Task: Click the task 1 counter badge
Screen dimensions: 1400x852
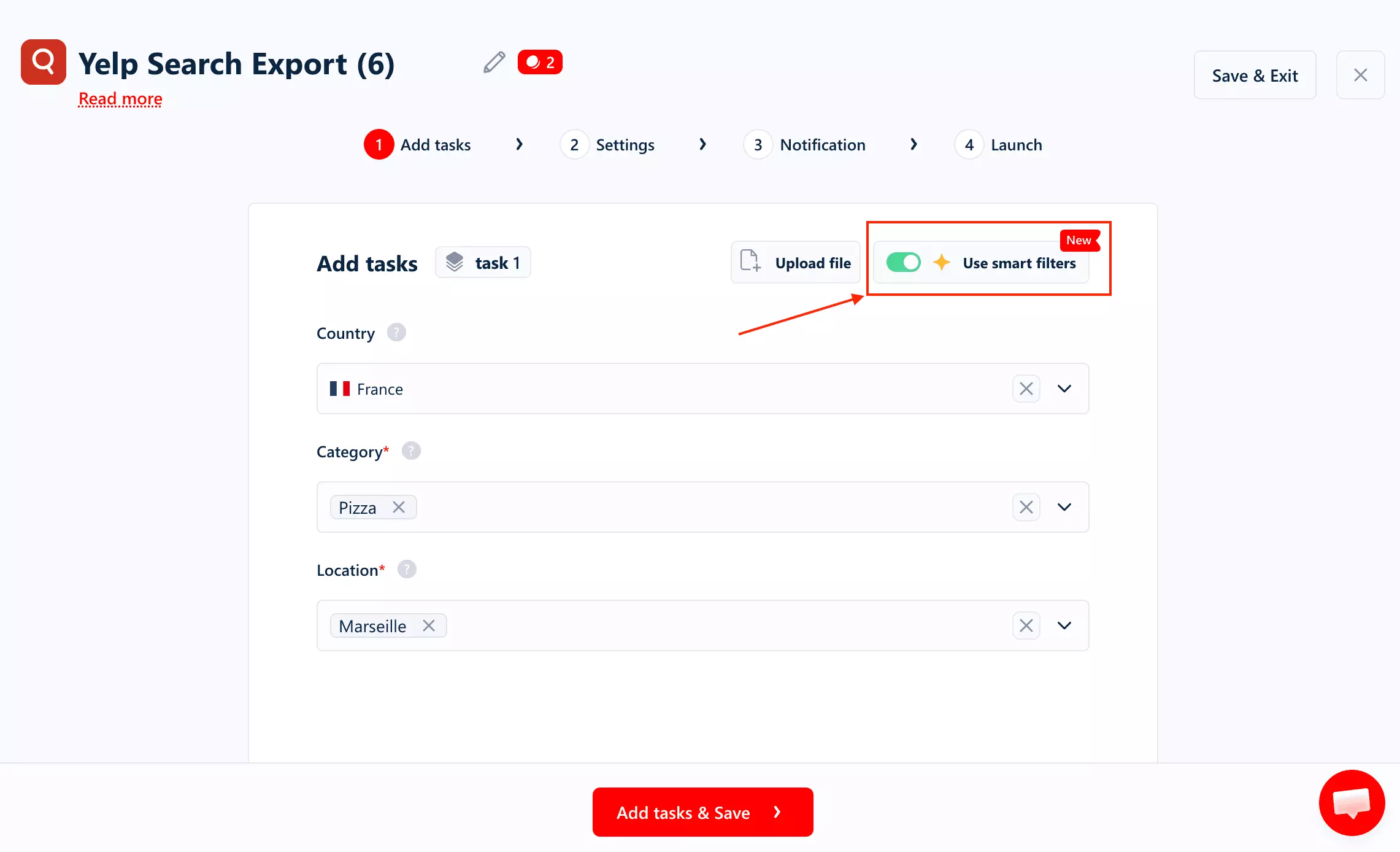Action: 483,262
